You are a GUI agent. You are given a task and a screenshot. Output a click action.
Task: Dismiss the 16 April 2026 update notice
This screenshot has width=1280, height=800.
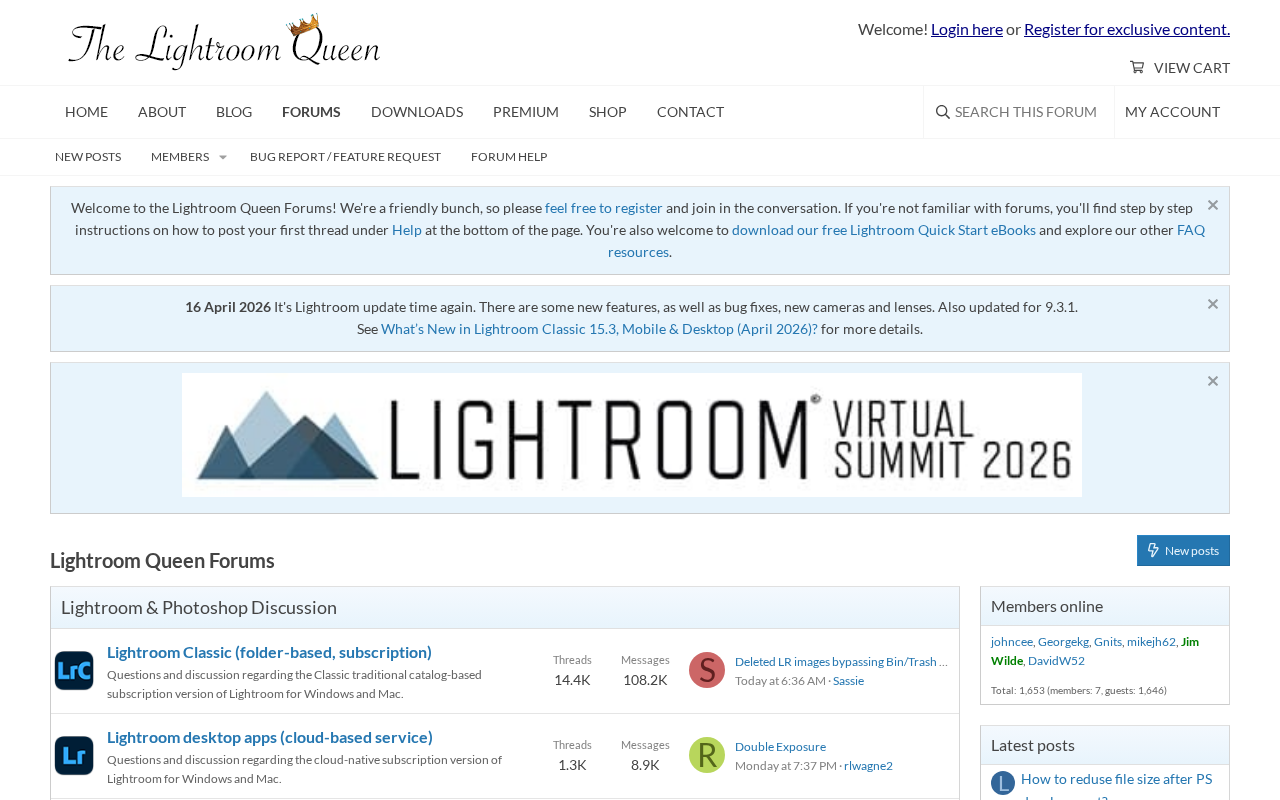click(x=1213, y=304)
